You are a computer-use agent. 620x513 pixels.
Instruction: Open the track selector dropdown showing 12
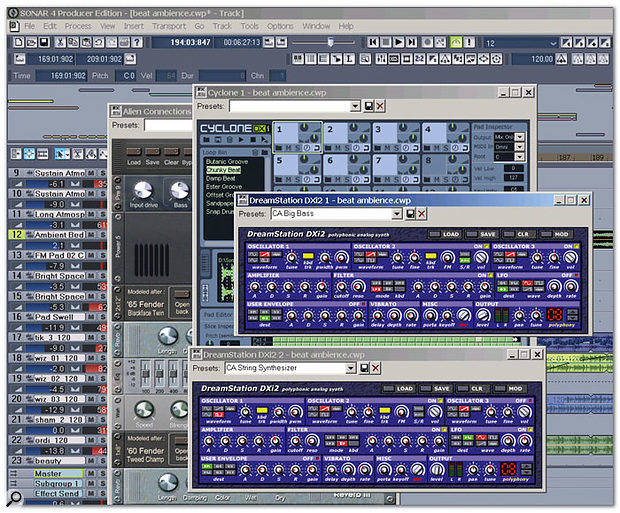coord(554,43)
